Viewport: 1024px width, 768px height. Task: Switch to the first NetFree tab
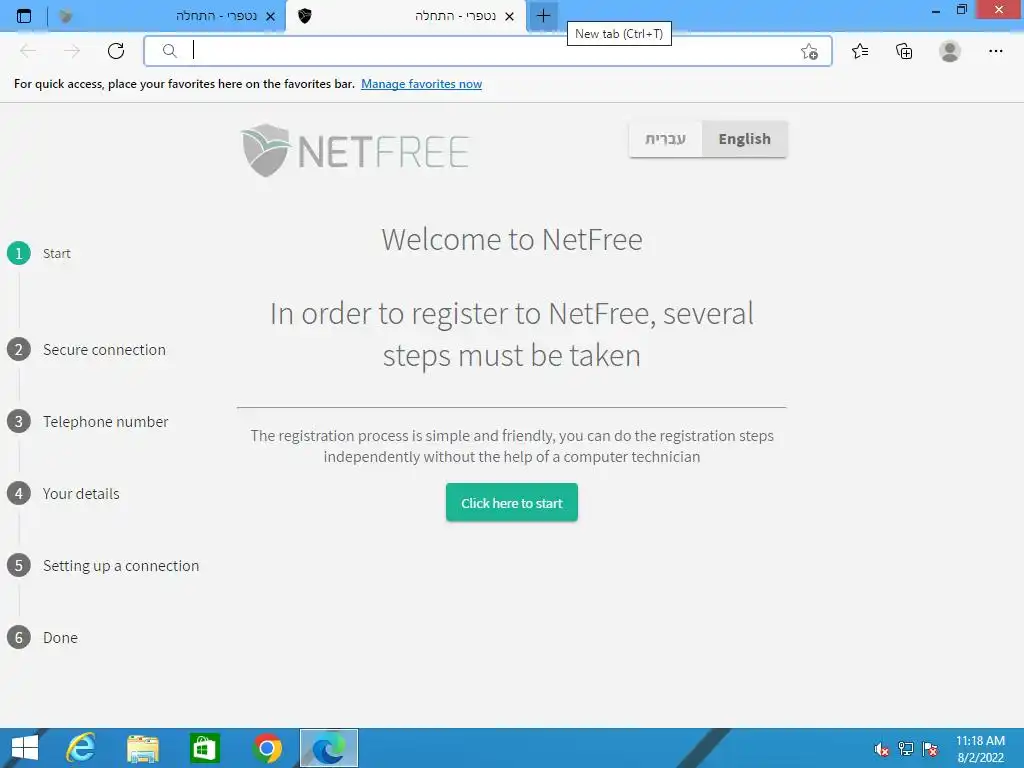168,16
